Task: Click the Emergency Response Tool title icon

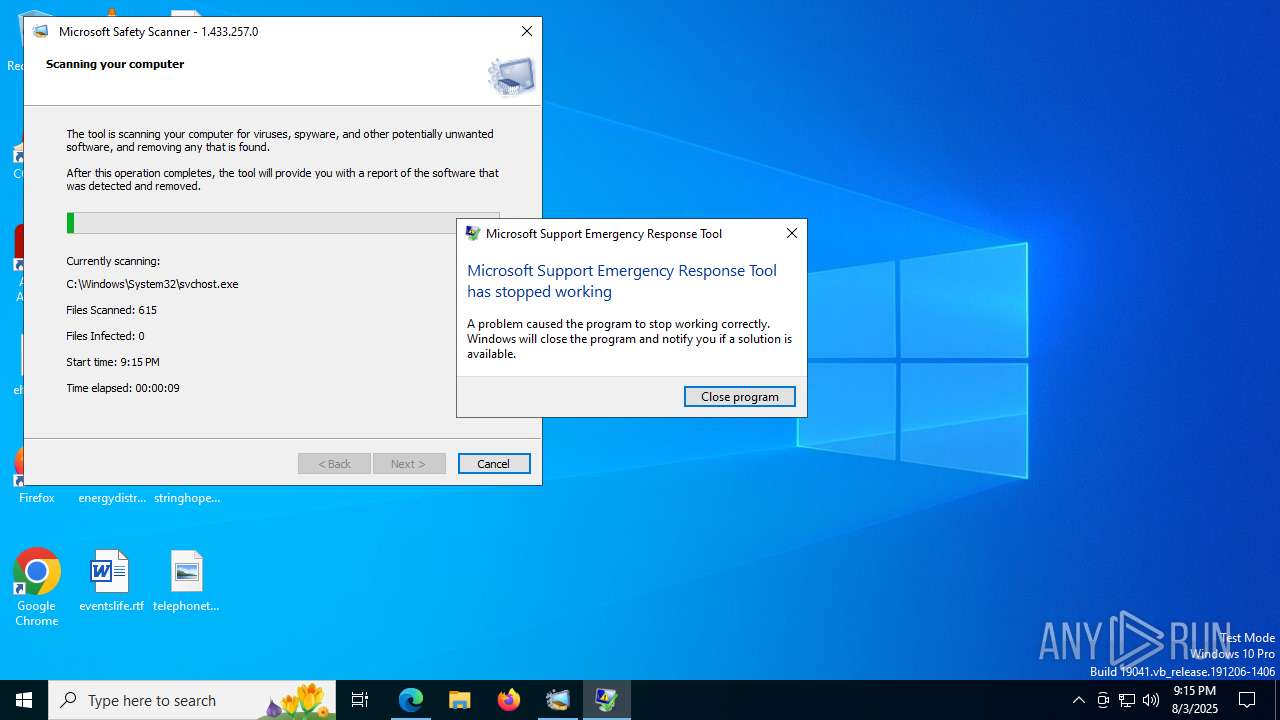Action: point(473,233)
